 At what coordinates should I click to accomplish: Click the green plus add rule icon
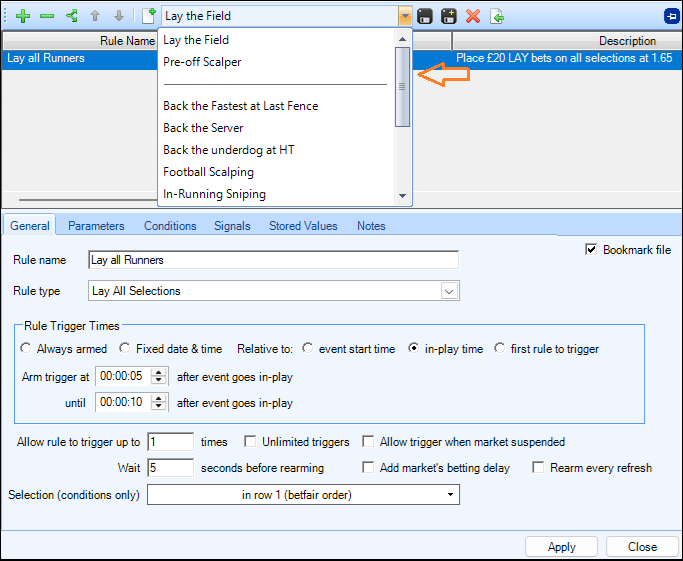[x=23, y=16]
